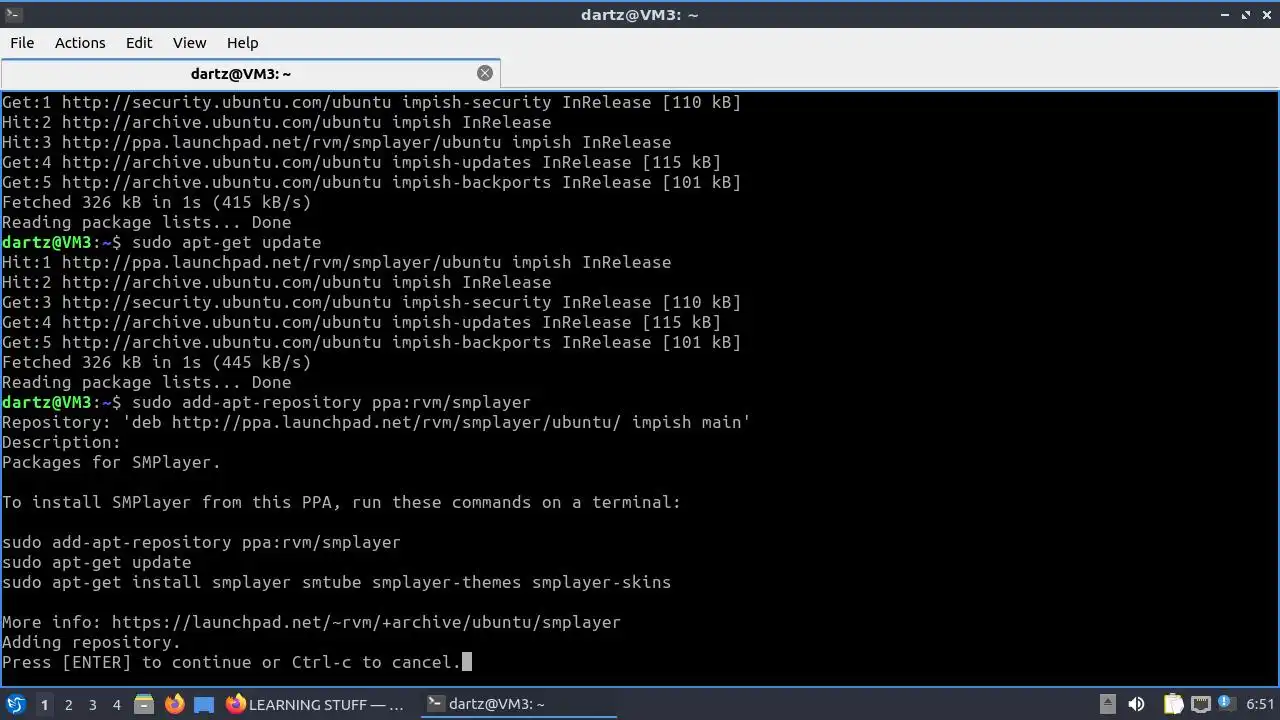
Task: Click the 'Packages for SMPlayer.' line
Action: click(111, 462)
